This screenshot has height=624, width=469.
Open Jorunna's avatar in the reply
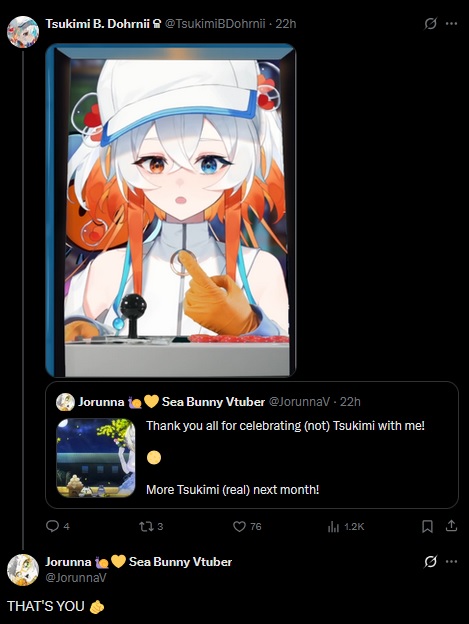[x=23, y=570]
